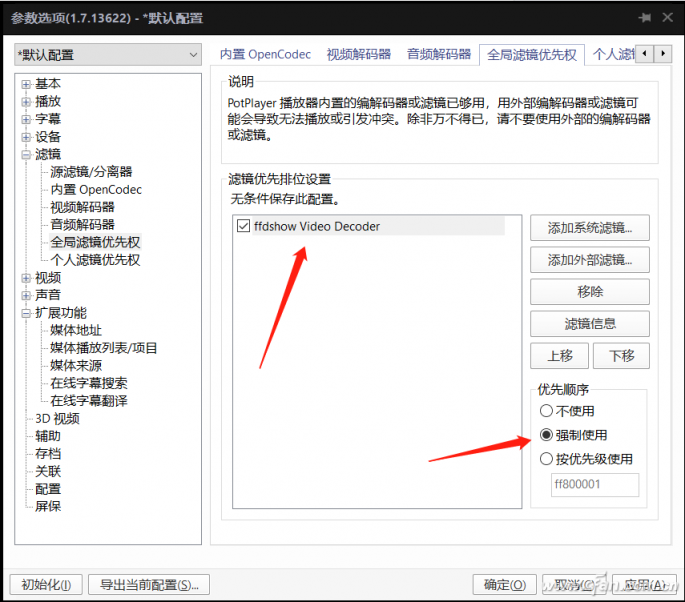Cancel the dialog with 取消 button
Image resolution: width=685 pixels, height=602 pixels.
[x=575, y=585]
